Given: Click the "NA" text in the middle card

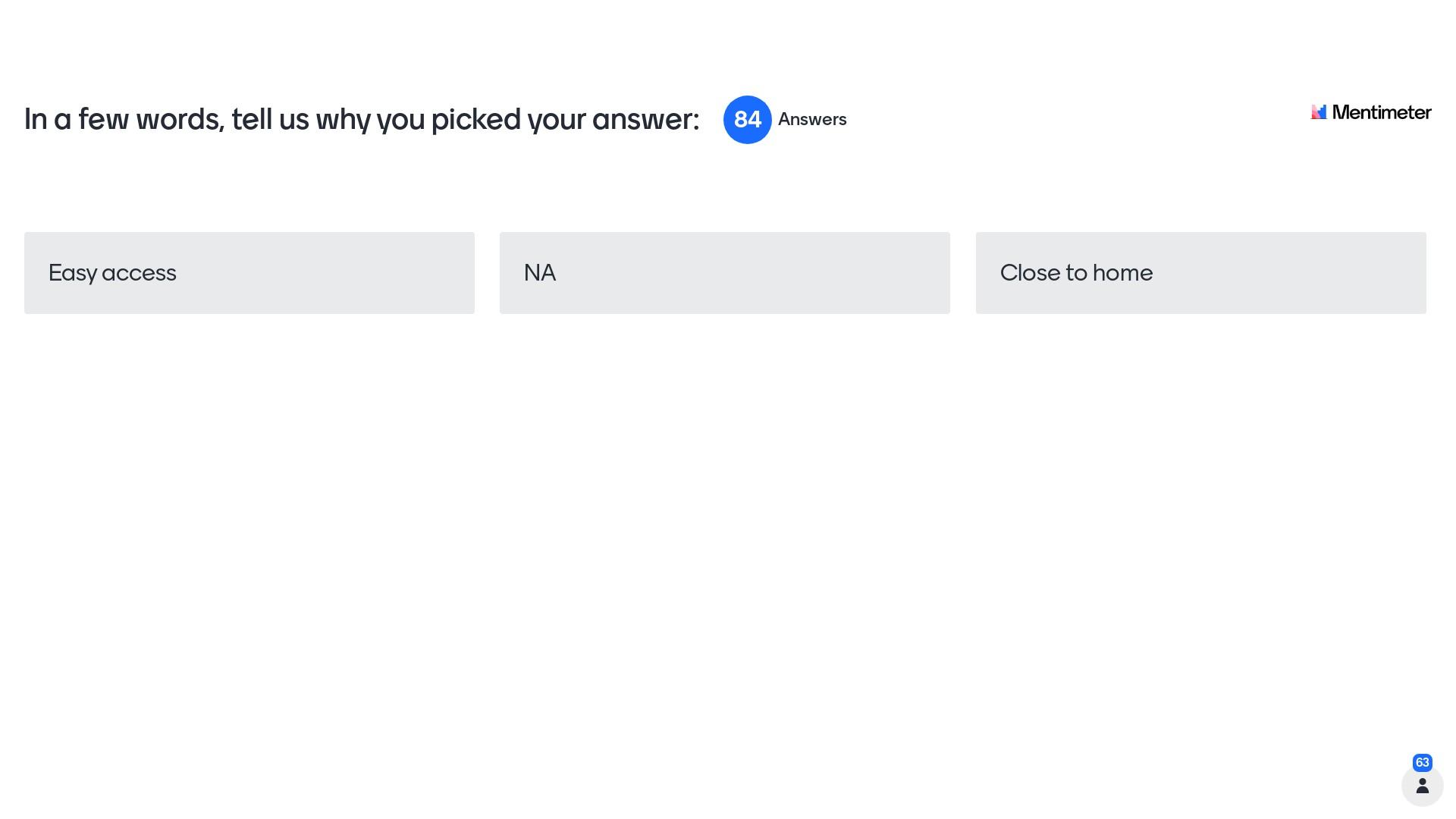Looking at the screenshot, I should (x=540, y=273).
